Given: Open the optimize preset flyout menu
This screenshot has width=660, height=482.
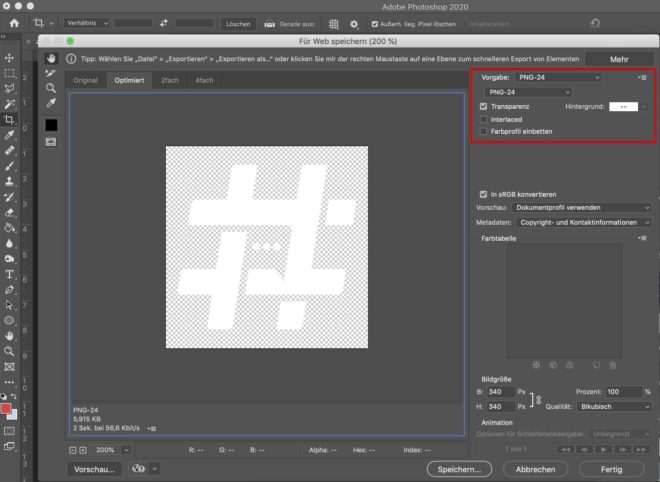Looking at the screenshot, I should coord(642,77).
